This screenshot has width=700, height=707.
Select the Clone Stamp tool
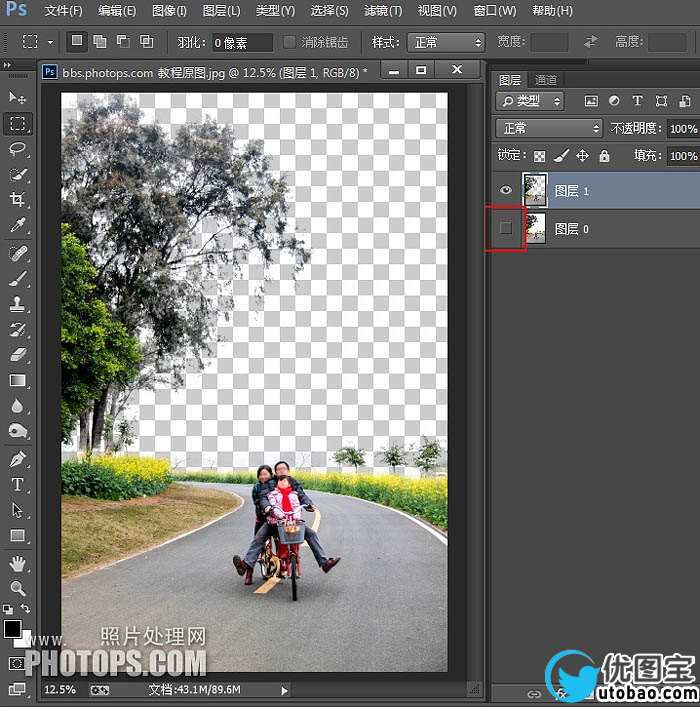click(17, 304)
